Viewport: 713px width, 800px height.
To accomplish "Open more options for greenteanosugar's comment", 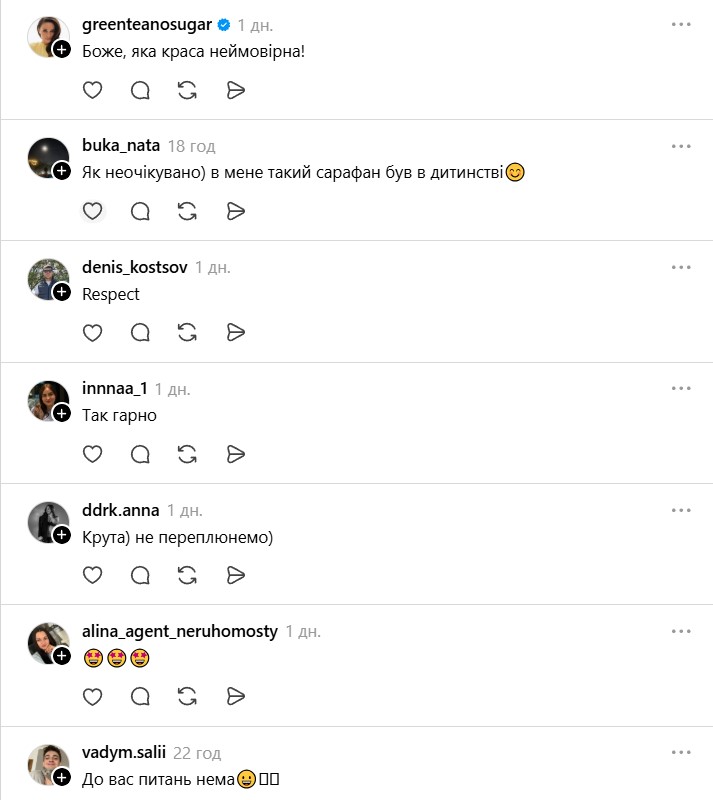I will (x=681, y=24).
